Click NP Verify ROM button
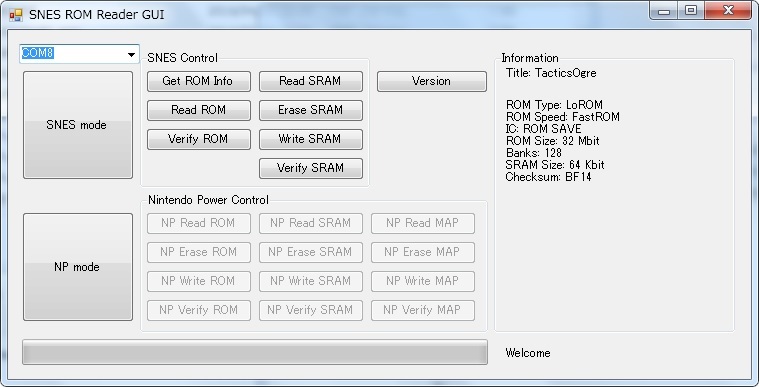Image resolution: width=759 pixels, height=387 pixels. pos(199,310)
